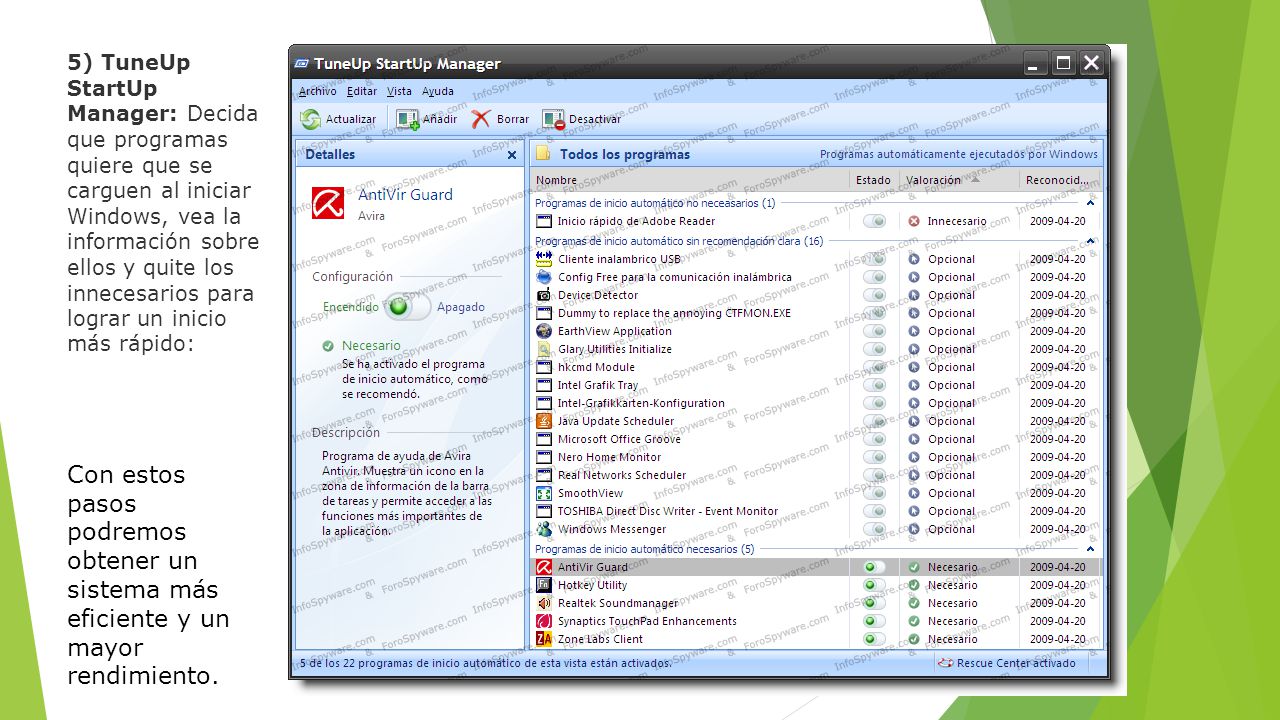Toggle the state switch for AntiVir Guard

pyautogui.click(x=875, y=567)
